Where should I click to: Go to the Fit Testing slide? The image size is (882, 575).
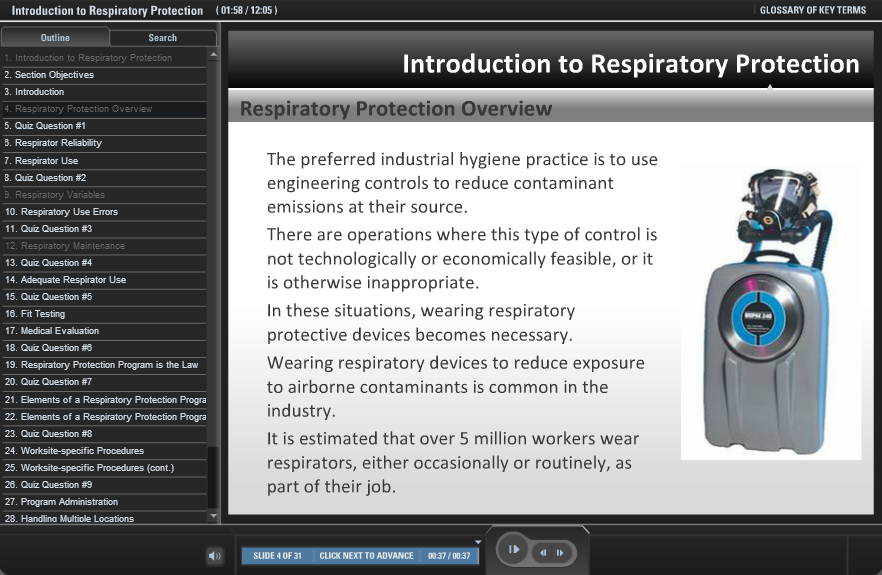tap(39, 314)
